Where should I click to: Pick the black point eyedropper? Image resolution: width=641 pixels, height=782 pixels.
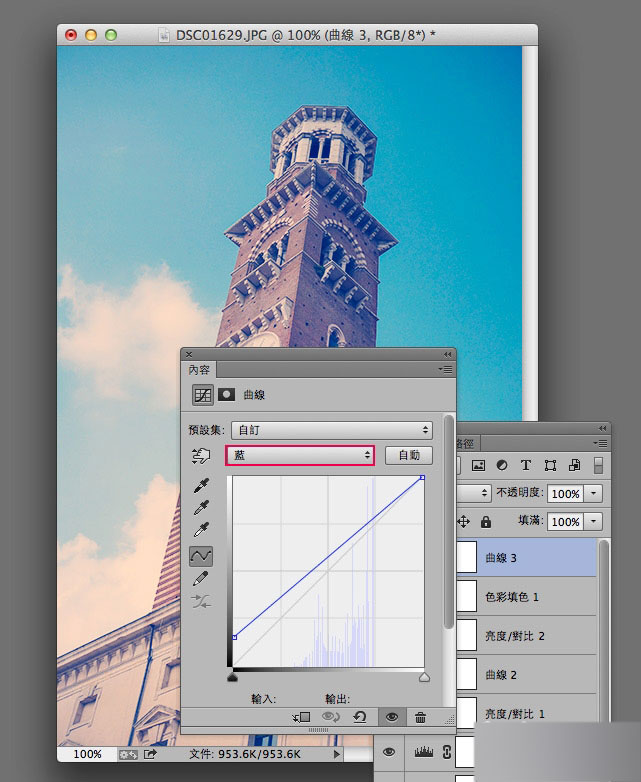201,485
